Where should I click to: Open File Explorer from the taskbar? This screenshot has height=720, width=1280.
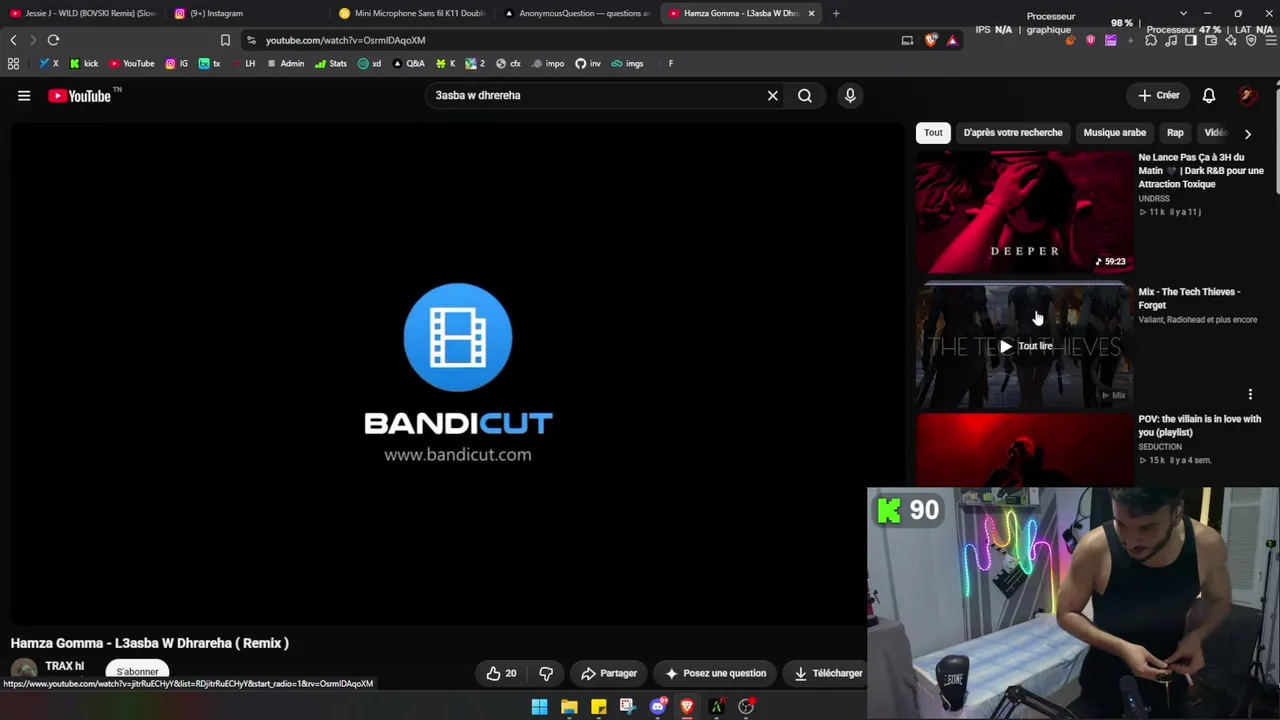tap(569, 707)
